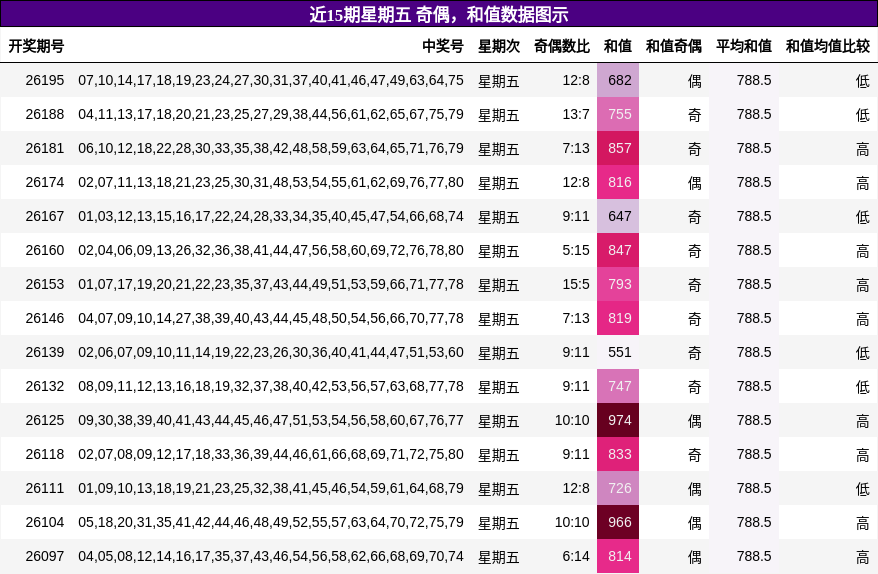The height and width of the screenshot is (574, 878).
Task: Click winning numbers starting 05,18,20,31
Action: [271, 522]
